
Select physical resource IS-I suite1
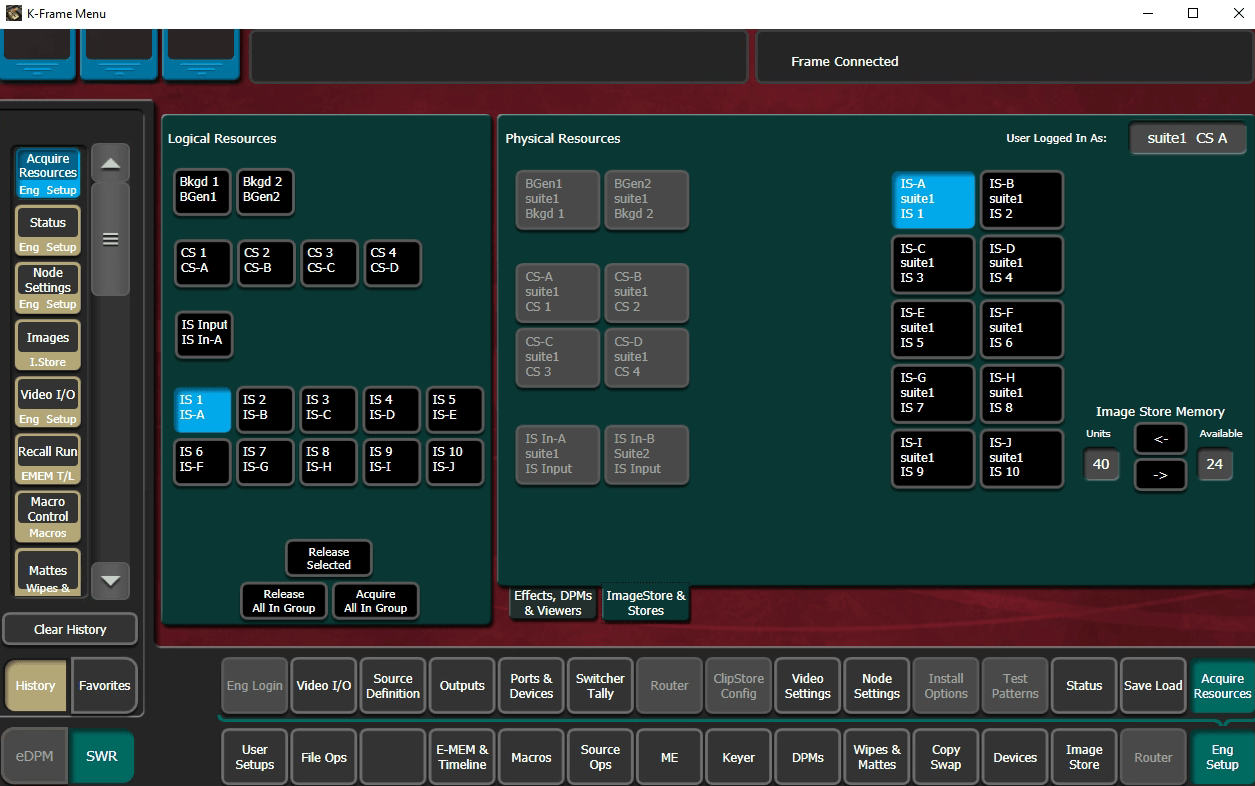(932, 458)
